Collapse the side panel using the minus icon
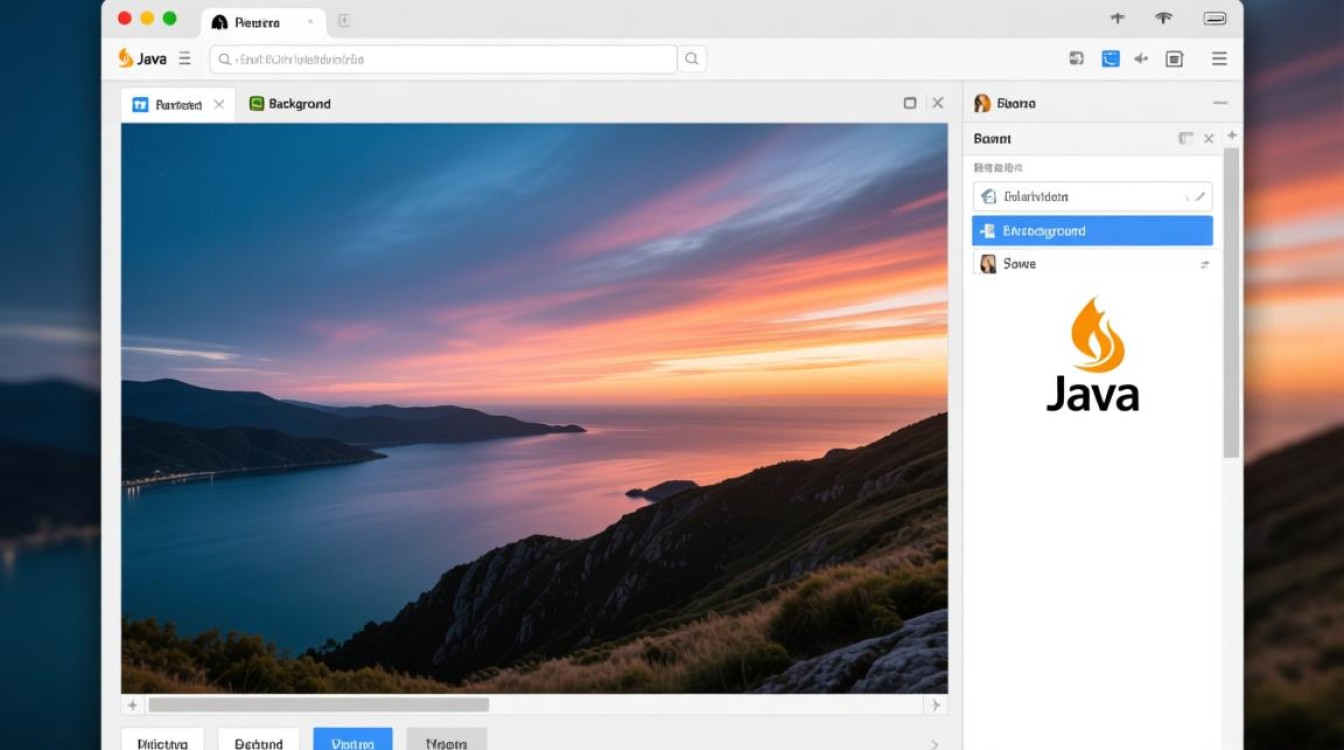The height and width of the screenshot is (750, 1344). coord(1219,103)
